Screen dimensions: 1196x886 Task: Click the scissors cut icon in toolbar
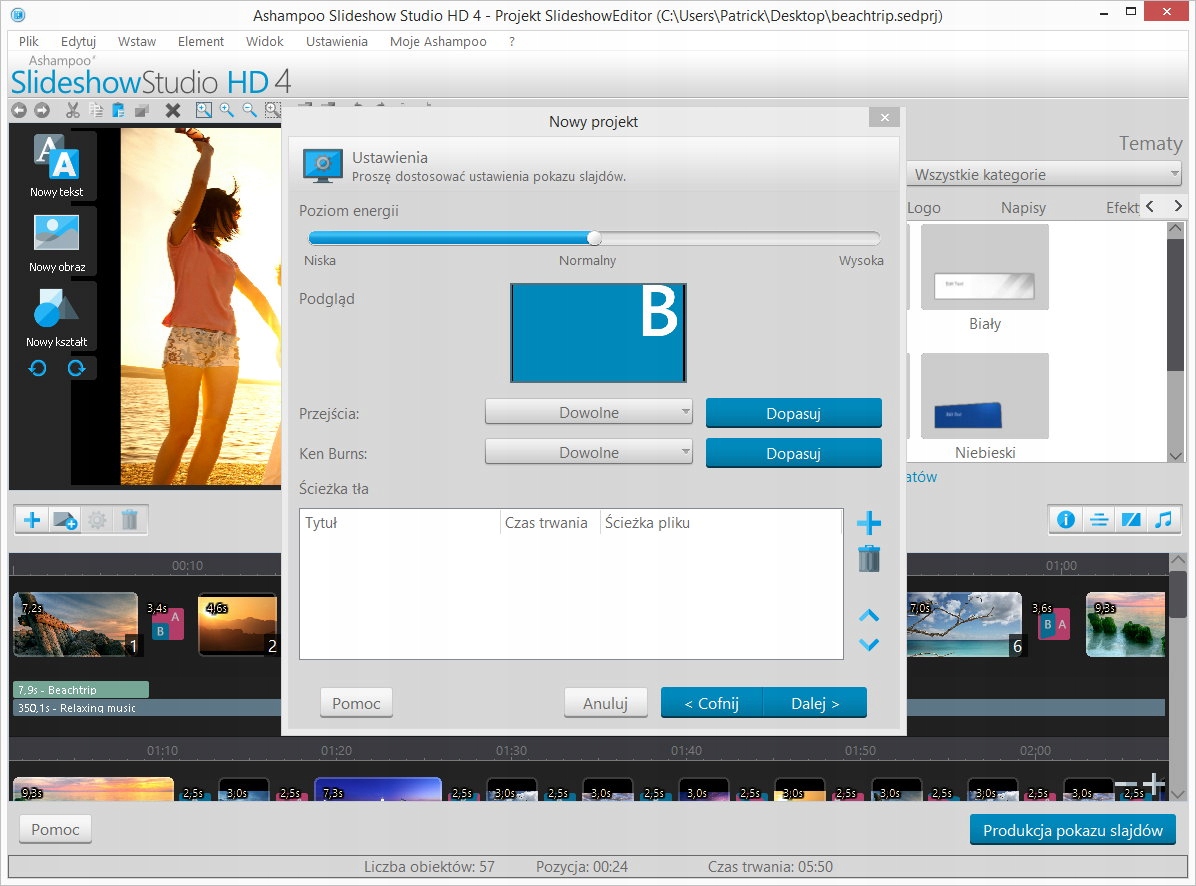pyautogui.click(x=72, y=110)
